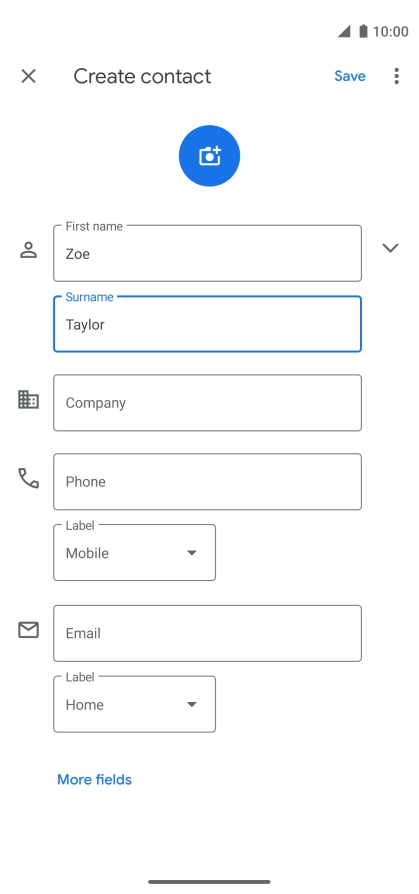Screen dimensions: 419x894
Task: Tap the bottom navigation gesture handle
Action: pyautogui.click(x=209, y=881)
